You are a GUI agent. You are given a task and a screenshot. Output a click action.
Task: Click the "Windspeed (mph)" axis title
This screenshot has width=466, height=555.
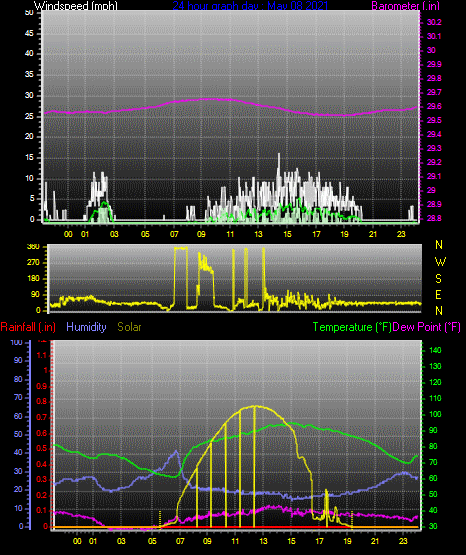pos(75,6)
